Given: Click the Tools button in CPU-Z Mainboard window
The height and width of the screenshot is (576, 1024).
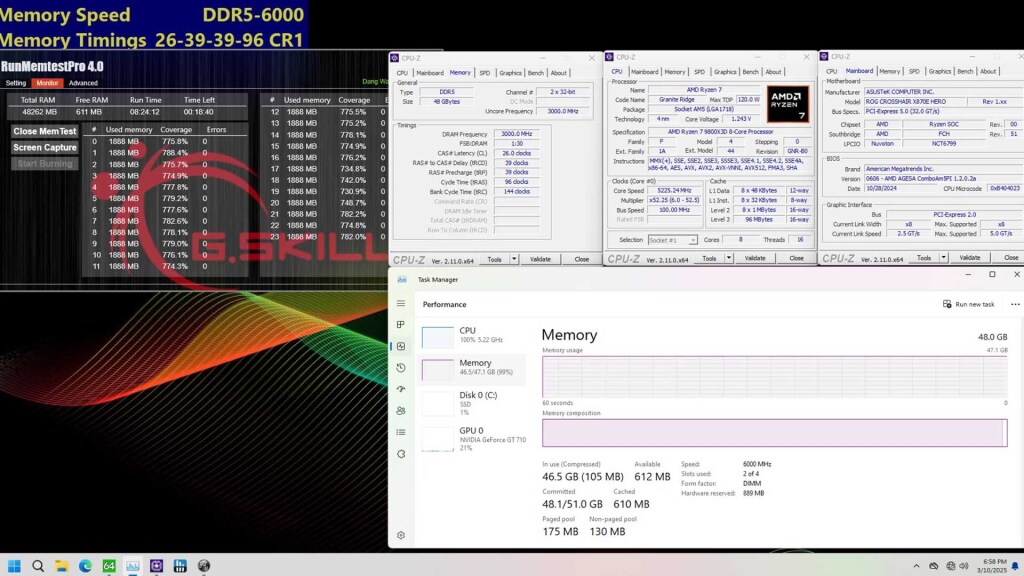Looking at the screenshot, I should point(923,257).
